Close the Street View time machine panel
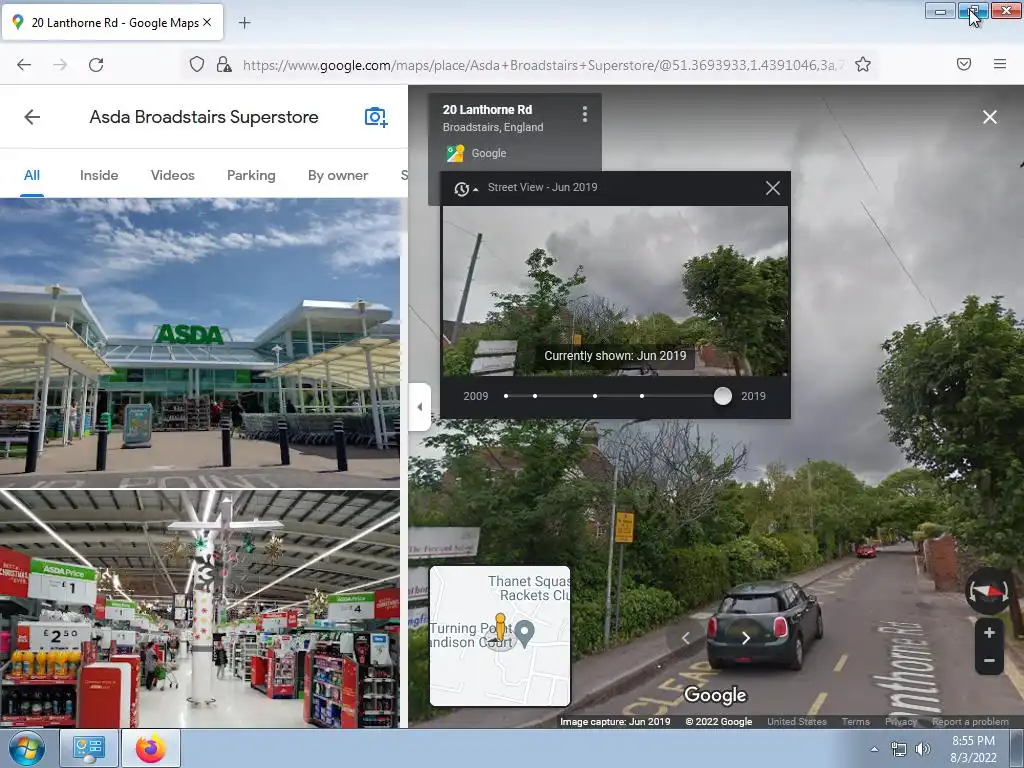 click(x=773, y=188)
